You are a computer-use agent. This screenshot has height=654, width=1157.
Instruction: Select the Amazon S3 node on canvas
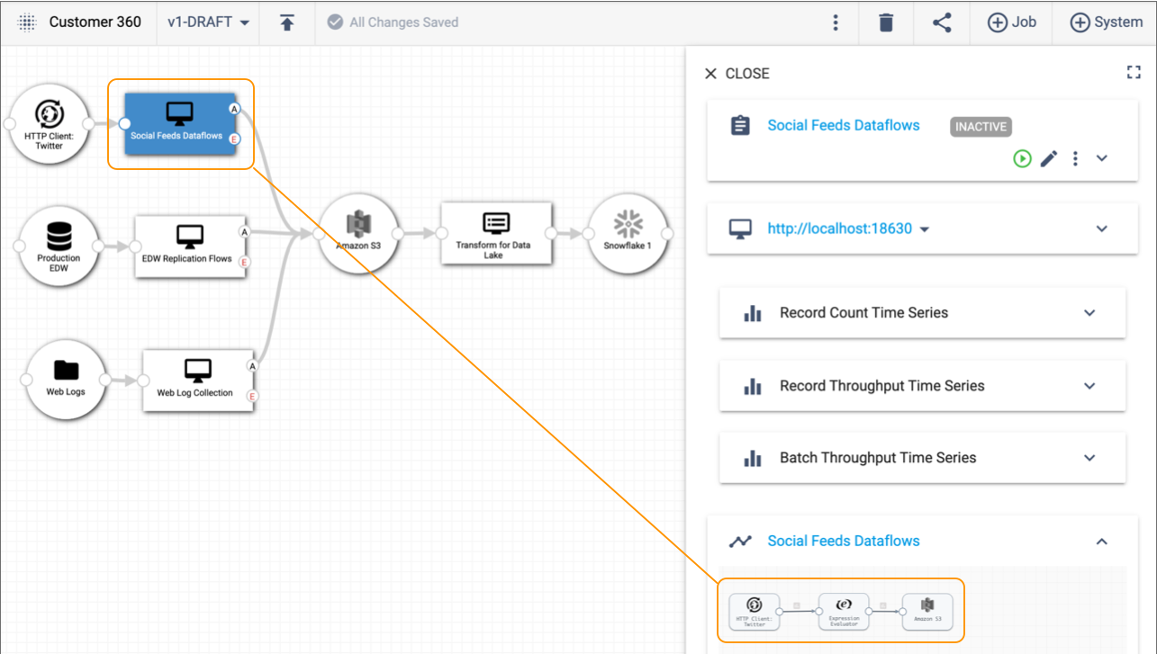[359, 233]
